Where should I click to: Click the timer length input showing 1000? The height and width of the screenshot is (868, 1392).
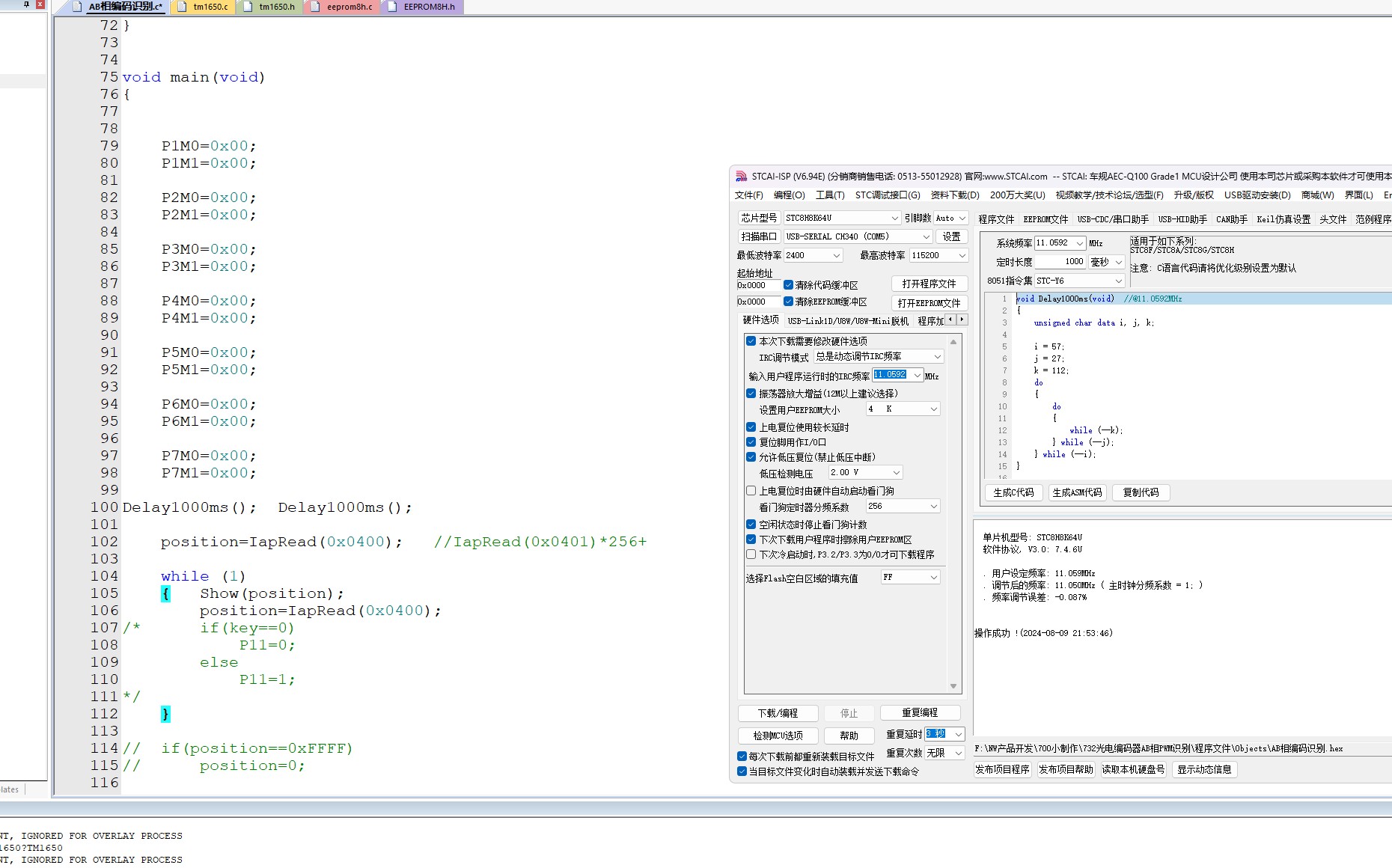point(1060,262)
